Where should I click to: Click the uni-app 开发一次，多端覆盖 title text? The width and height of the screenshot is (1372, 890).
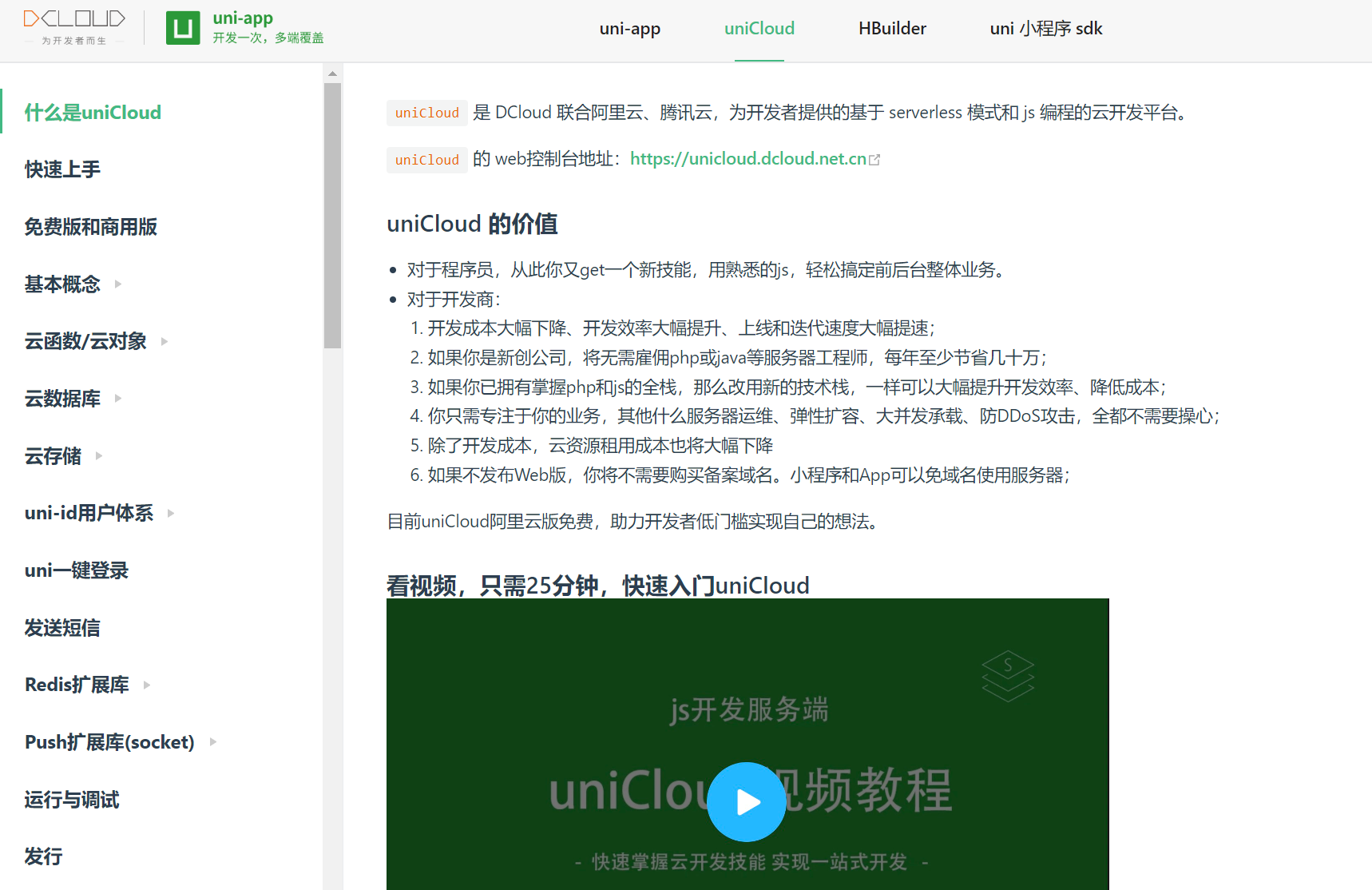tap(268, 27)
